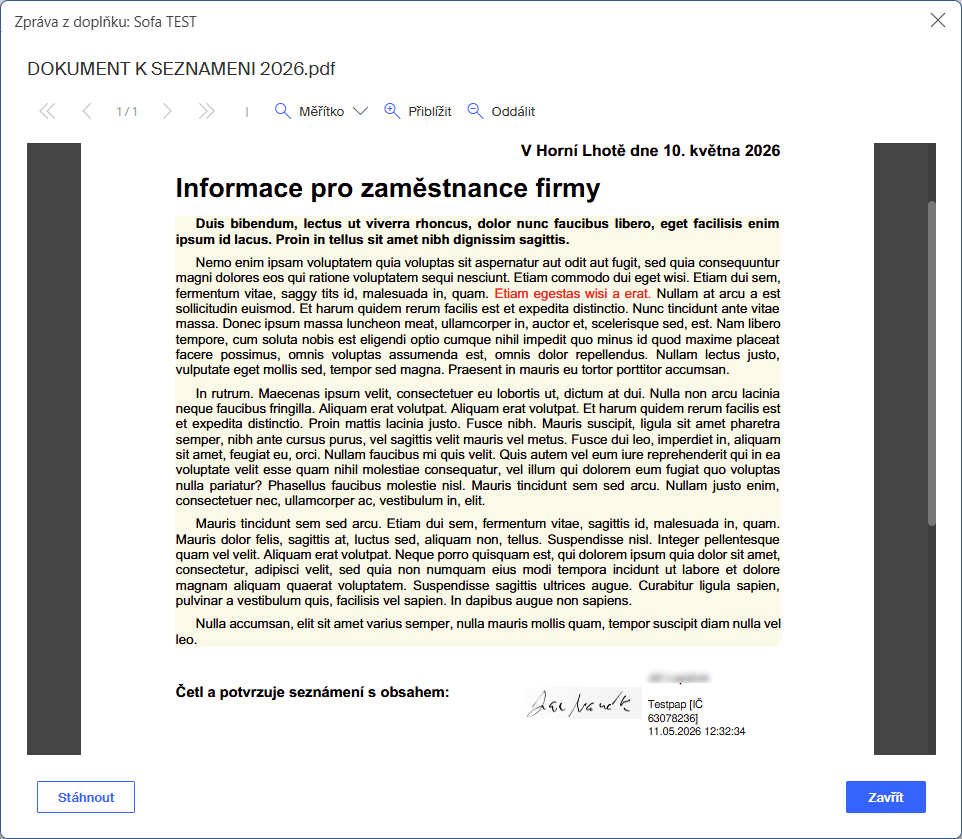Select the Oddálit text label
962x839 pixels.
513,112
